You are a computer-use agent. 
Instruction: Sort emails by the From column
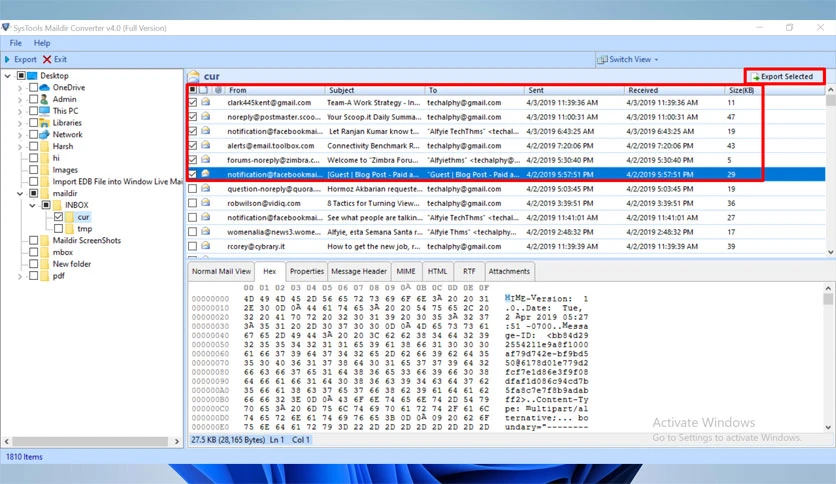(275, 90)
